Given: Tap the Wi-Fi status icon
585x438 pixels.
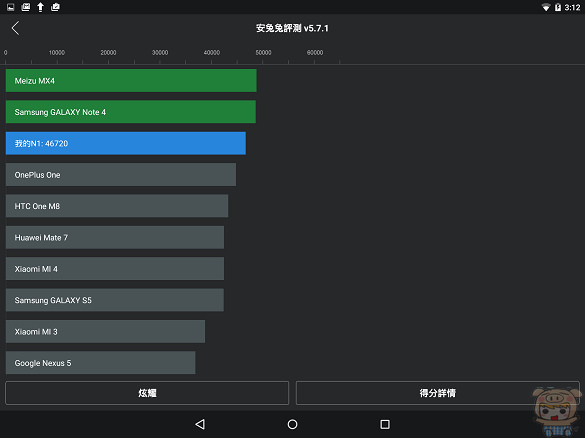Looking at the screenshot, I should (x=546, y=7).
